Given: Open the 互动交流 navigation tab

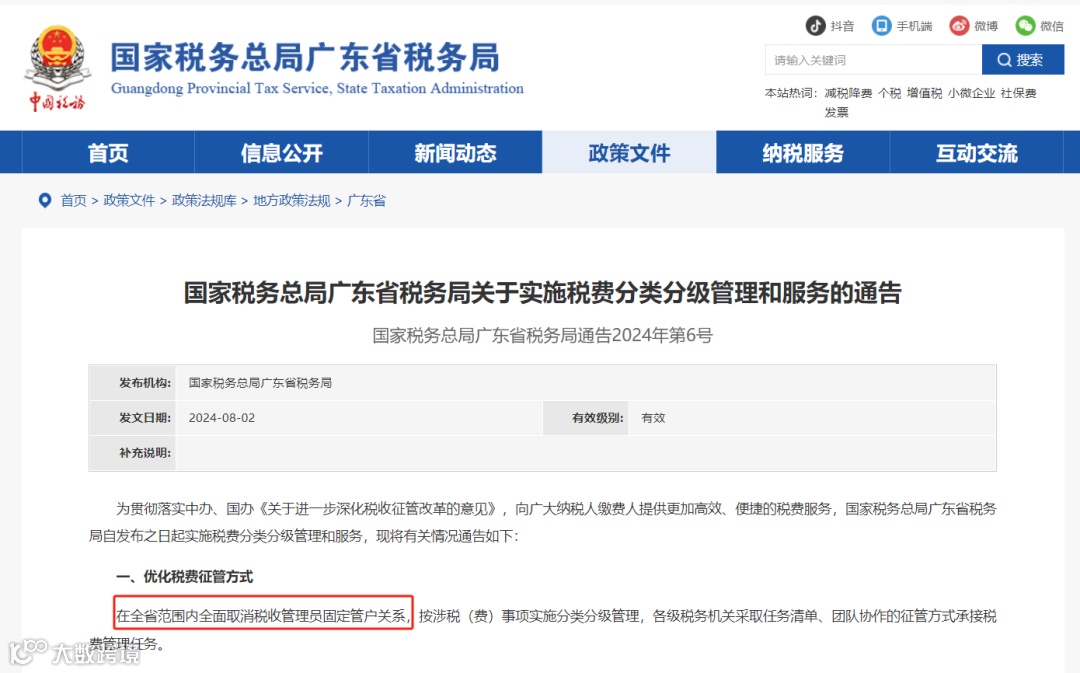Looking at the screenshot, I should point(976,152).
